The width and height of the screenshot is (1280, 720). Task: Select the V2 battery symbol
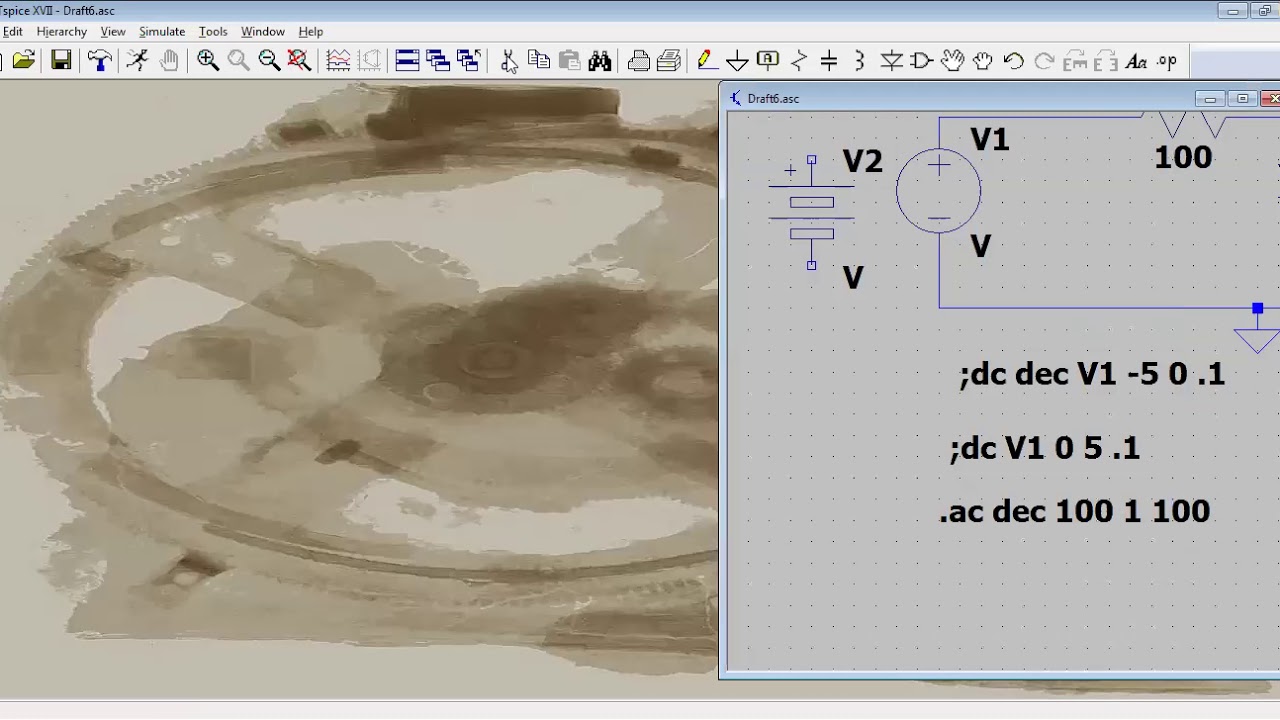click(811, 212)
